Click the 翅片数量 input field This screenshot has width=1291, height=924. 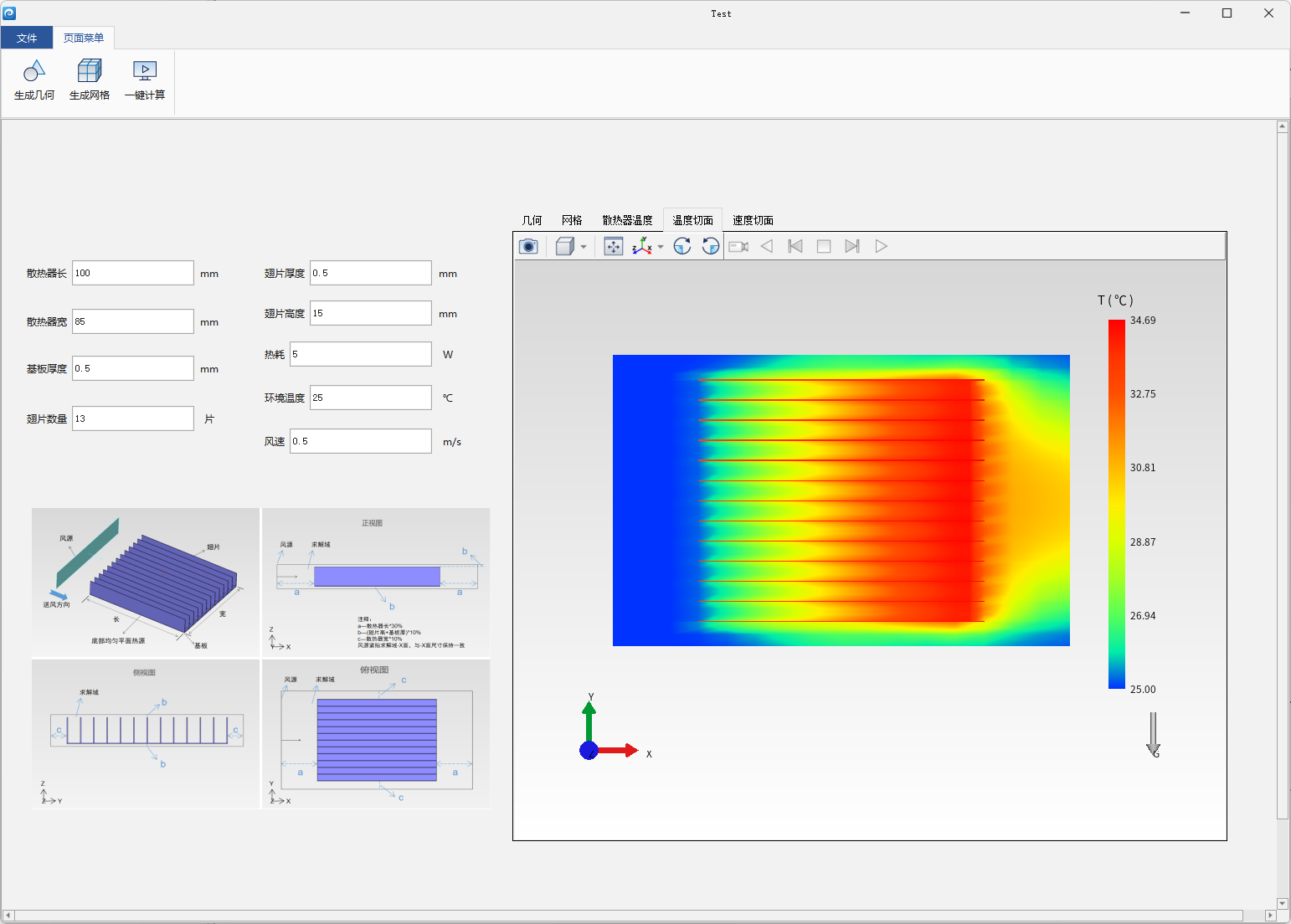coord(133,418)
